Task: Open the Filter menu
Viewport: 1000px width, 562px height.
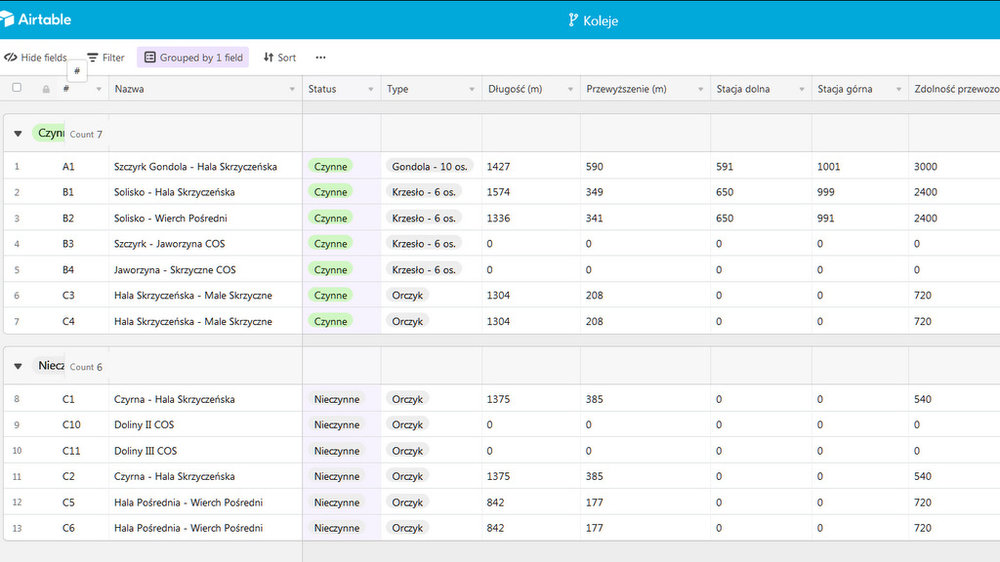Action: coord(106,57)
